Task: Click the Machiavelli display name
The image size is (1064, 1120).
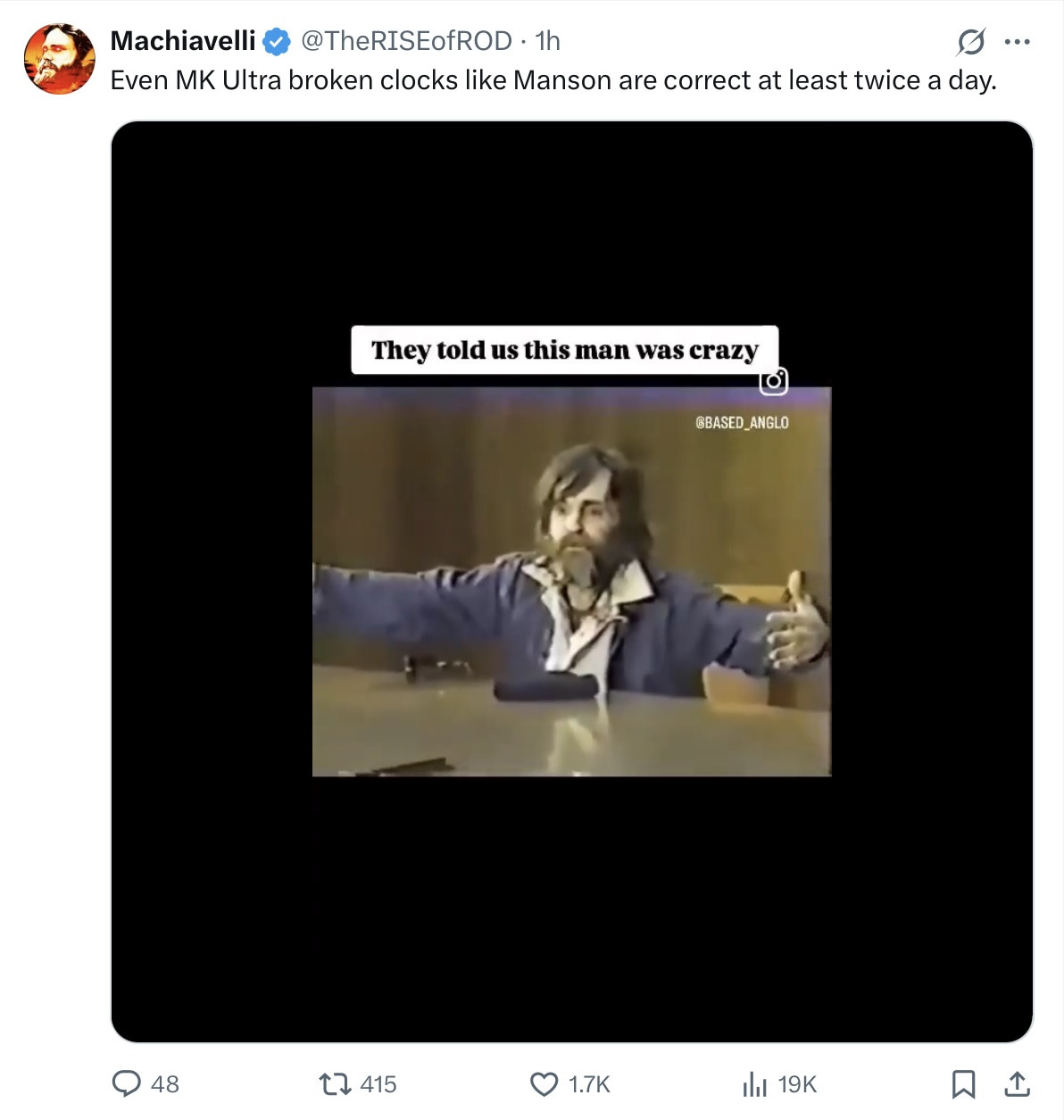Action: pos(183,40)
